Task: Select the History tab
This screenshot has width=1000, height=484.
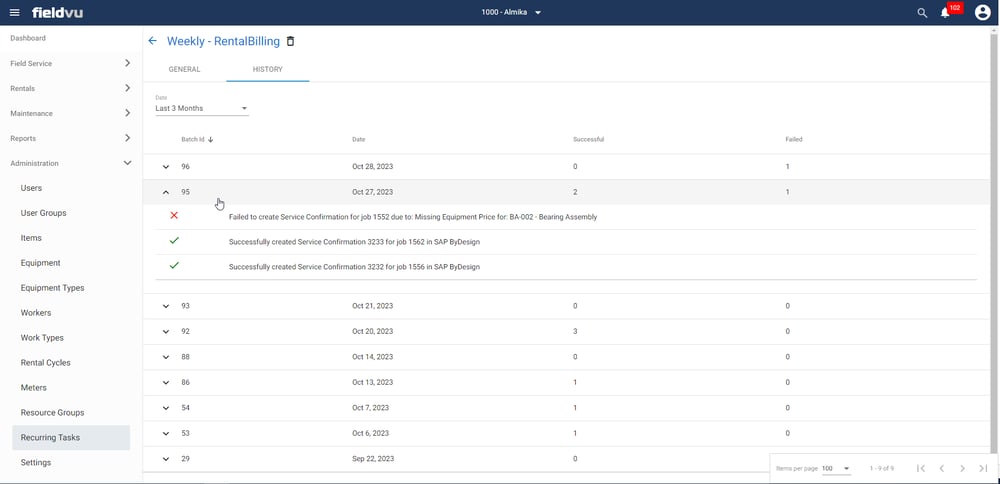Action: (267, 70)
